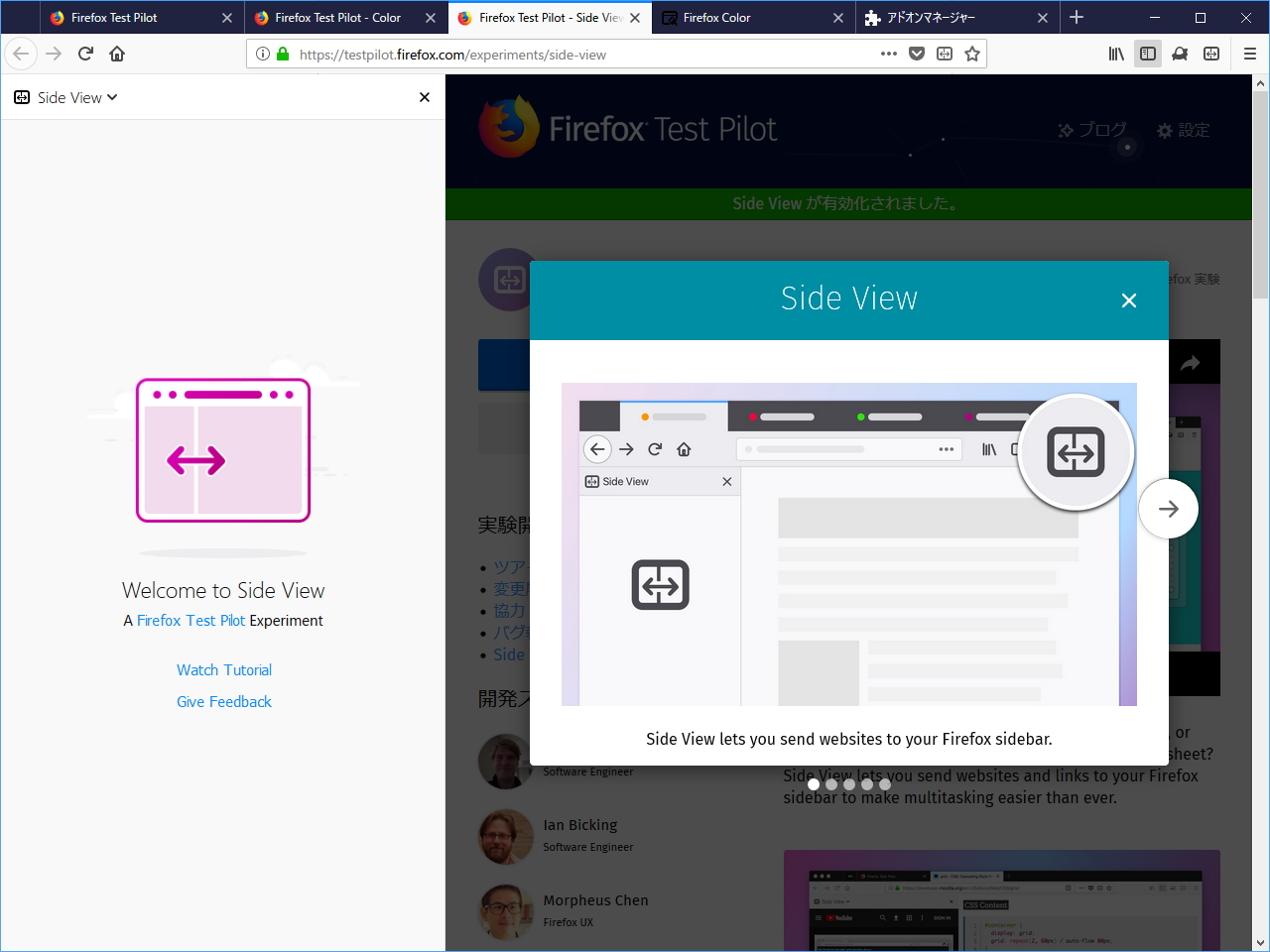Select the third tour pagination dot
1270x952 pixels.
pos(849,784)
